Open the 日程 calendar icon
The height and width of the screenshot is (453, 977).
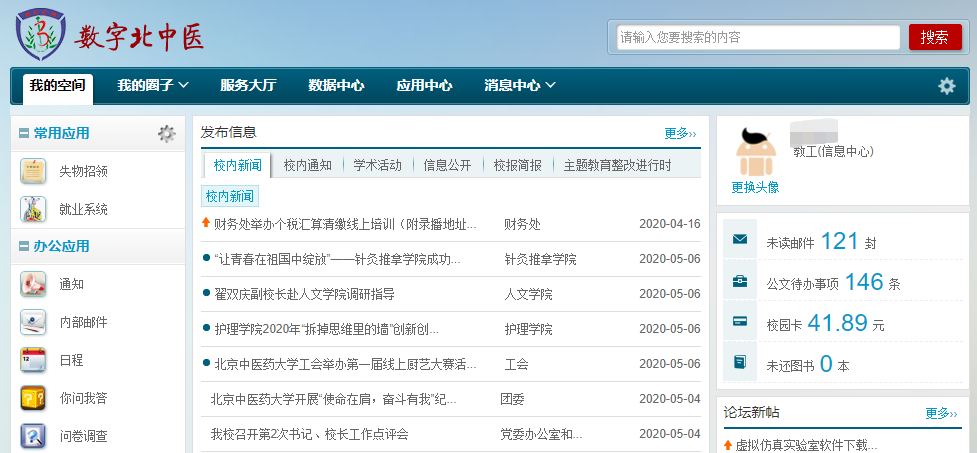(x=33, y=360)
